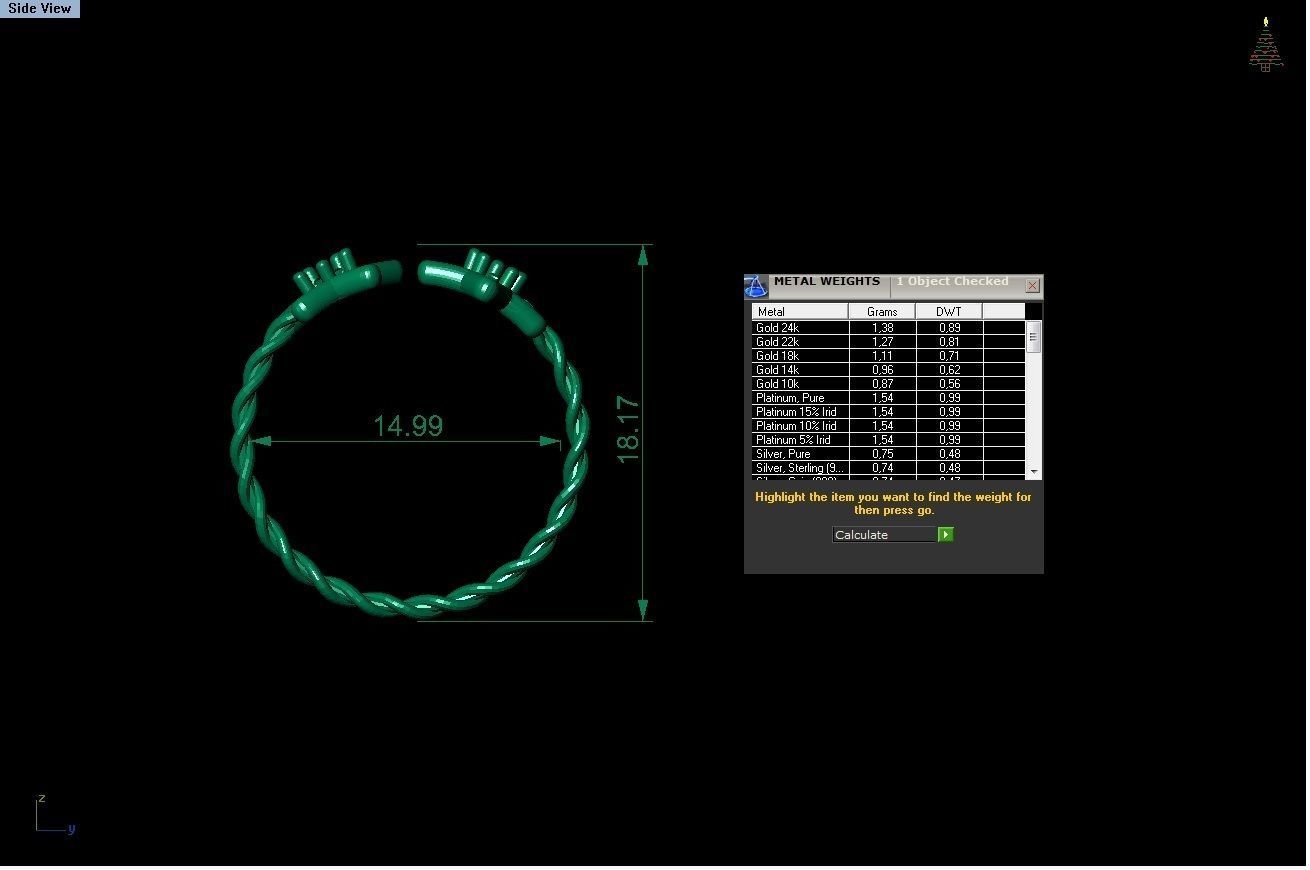Select the Gold 22k row
This screenshot has width=1310, height=870.
point(888,342)
